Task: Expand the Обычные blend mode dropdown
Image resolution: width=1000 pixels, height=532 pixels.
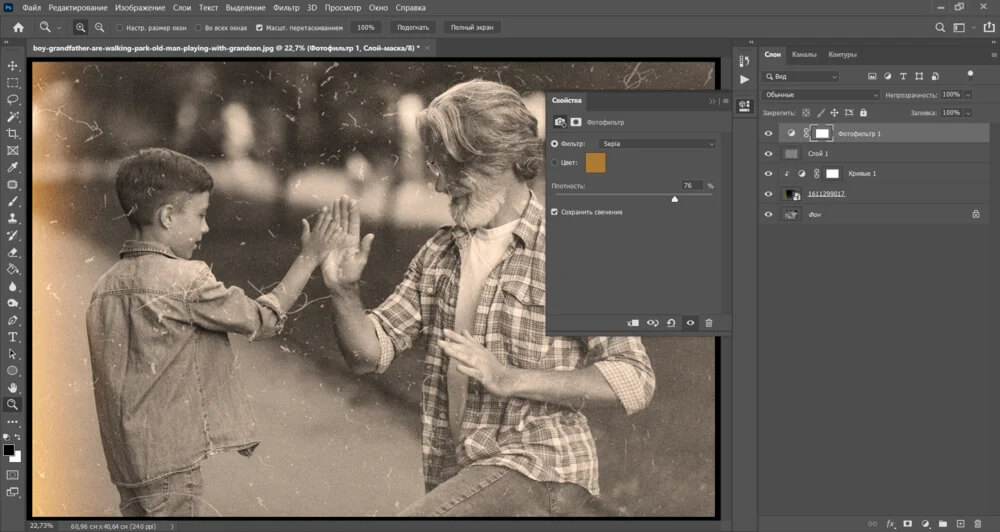Action: (x=820, y=95)
